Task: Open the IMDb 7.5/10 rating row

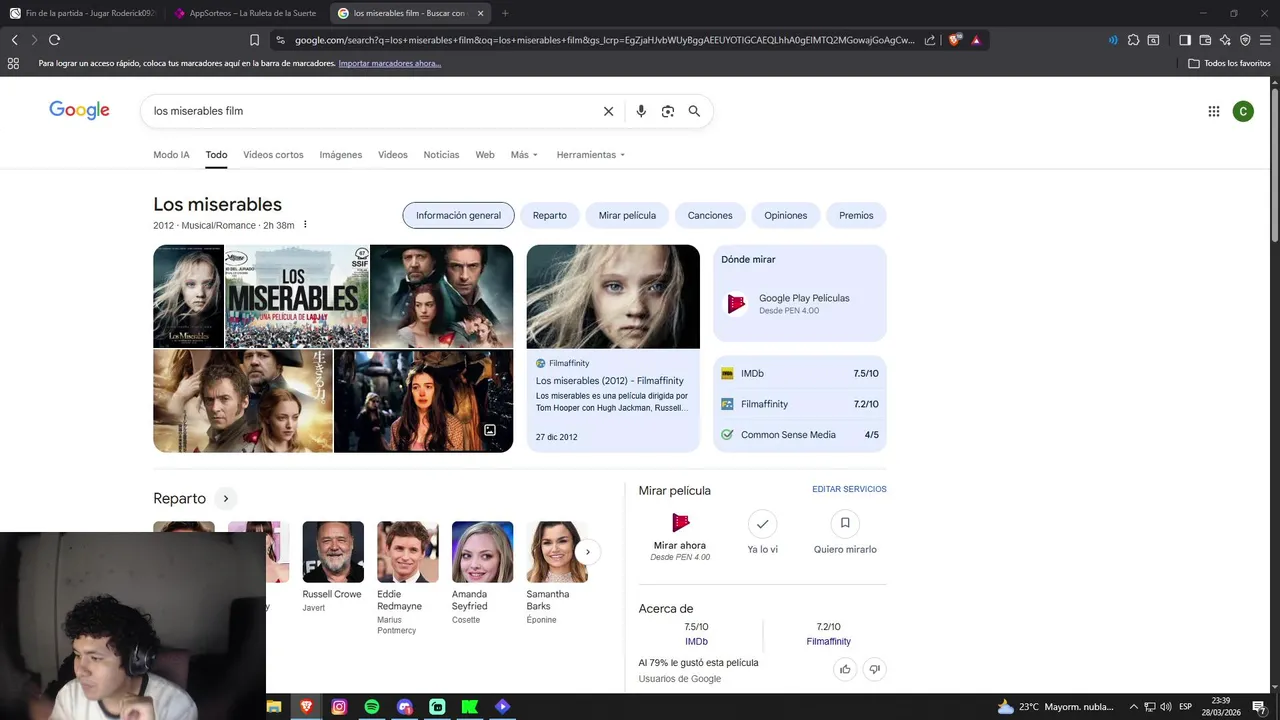Action: [800, 373]
